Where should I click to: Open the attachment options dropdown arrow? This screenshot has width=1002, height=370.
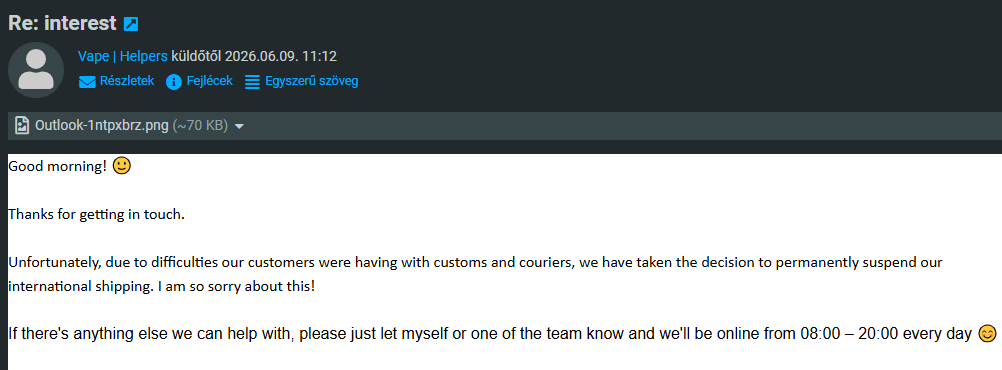[x=240, y=127]
